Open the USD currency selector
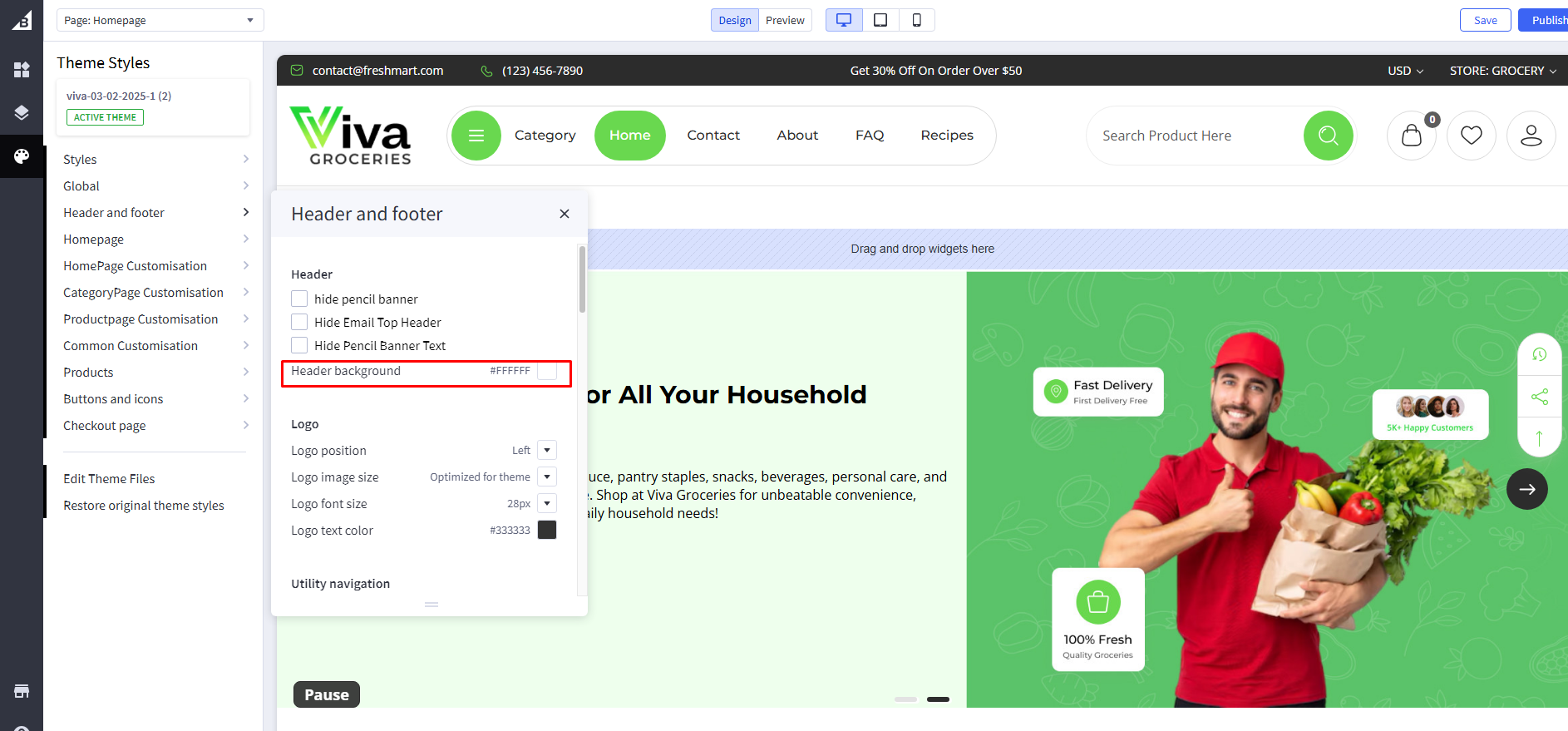 point(1406,71)
